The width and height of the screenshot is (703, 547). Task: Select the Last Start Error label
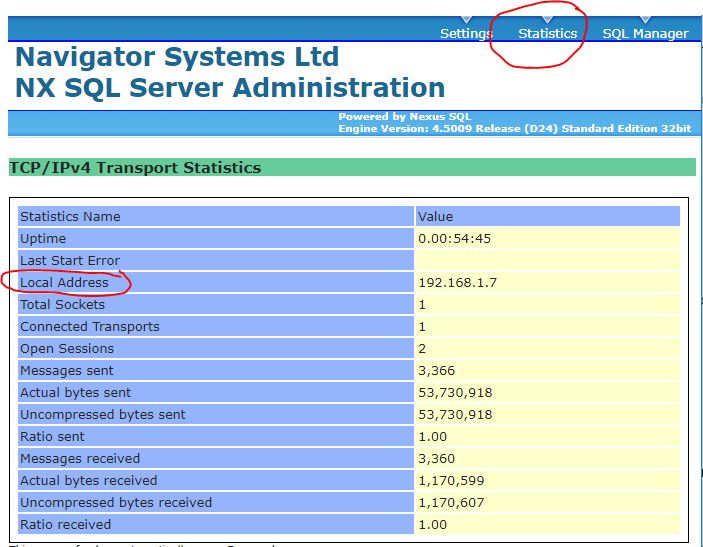tap(70, 260)
